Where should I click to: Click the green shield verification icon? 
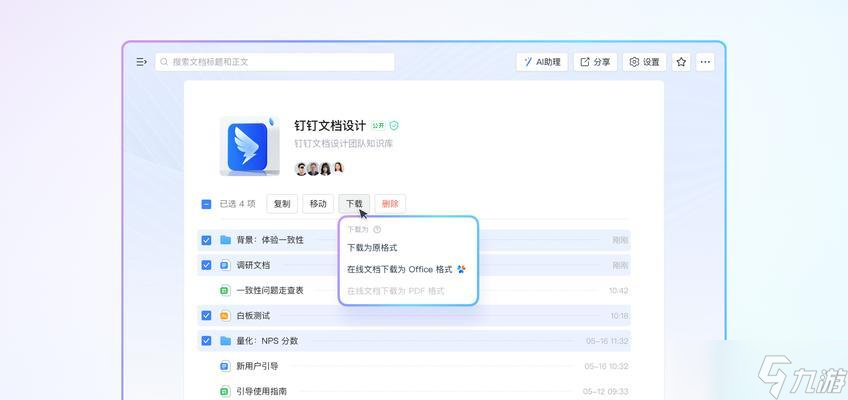394,126
